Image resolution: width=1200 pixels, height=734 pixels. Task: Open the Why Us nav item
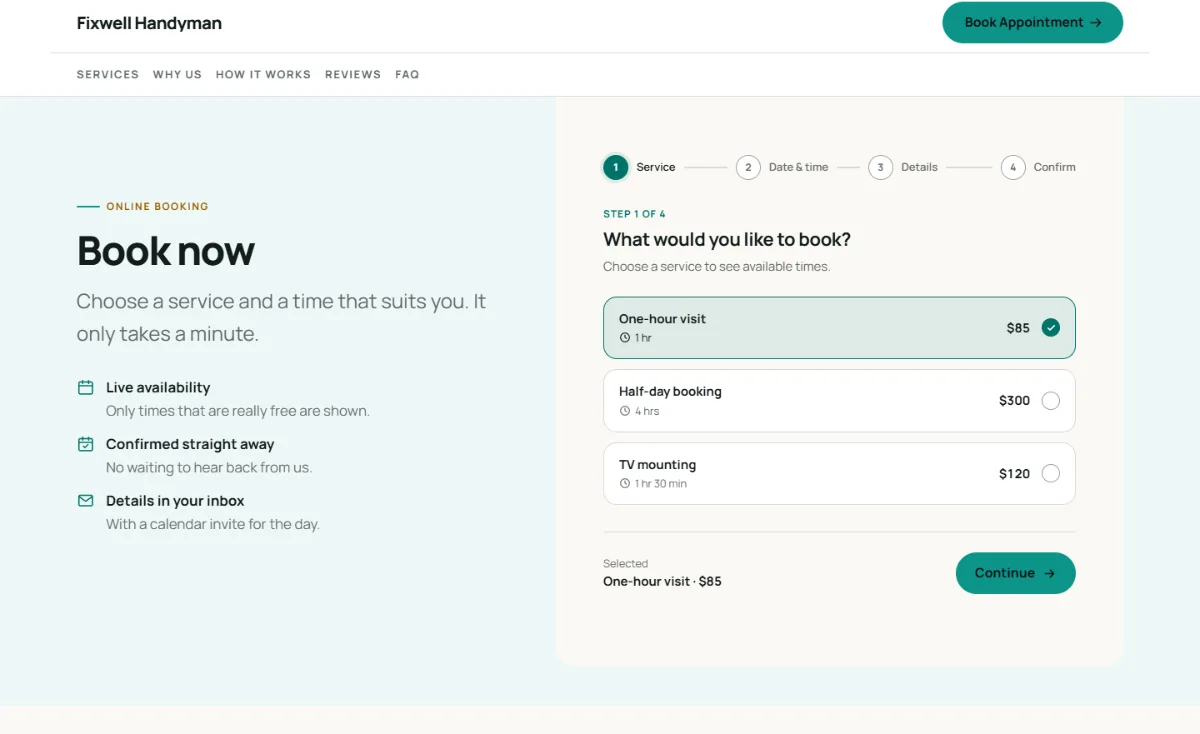pos(177,75)
